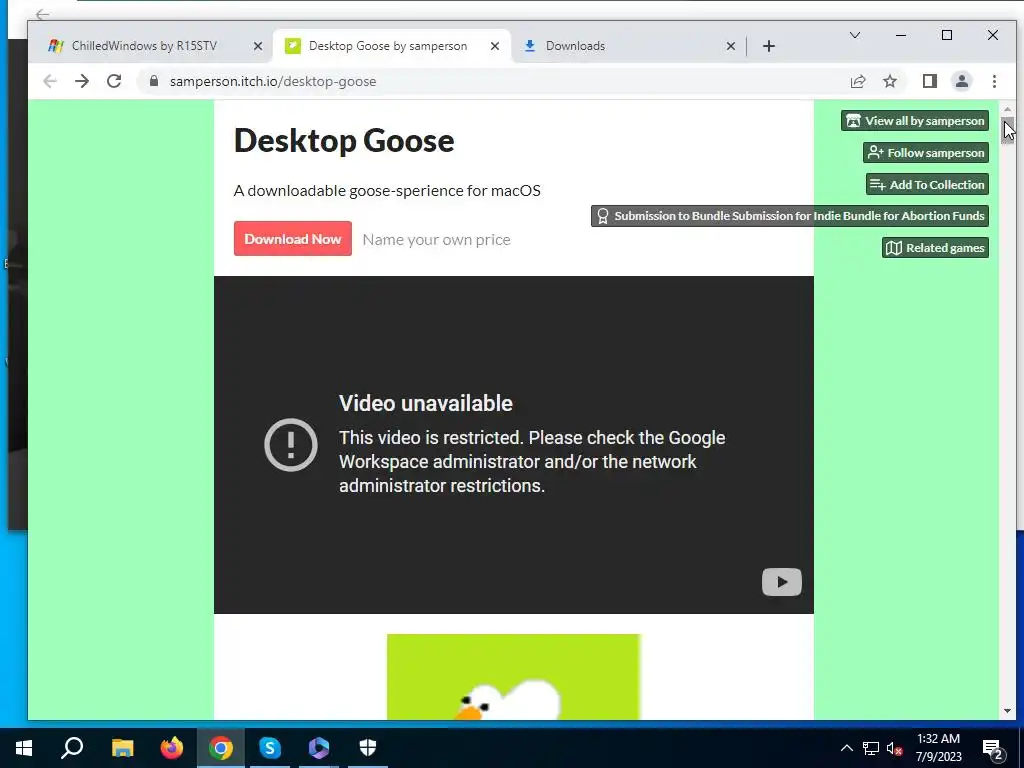The width and height of the screenshot is (1024, 768).
Task: Open Chrome's three-dot menu
Action: (x=995, y=81)
